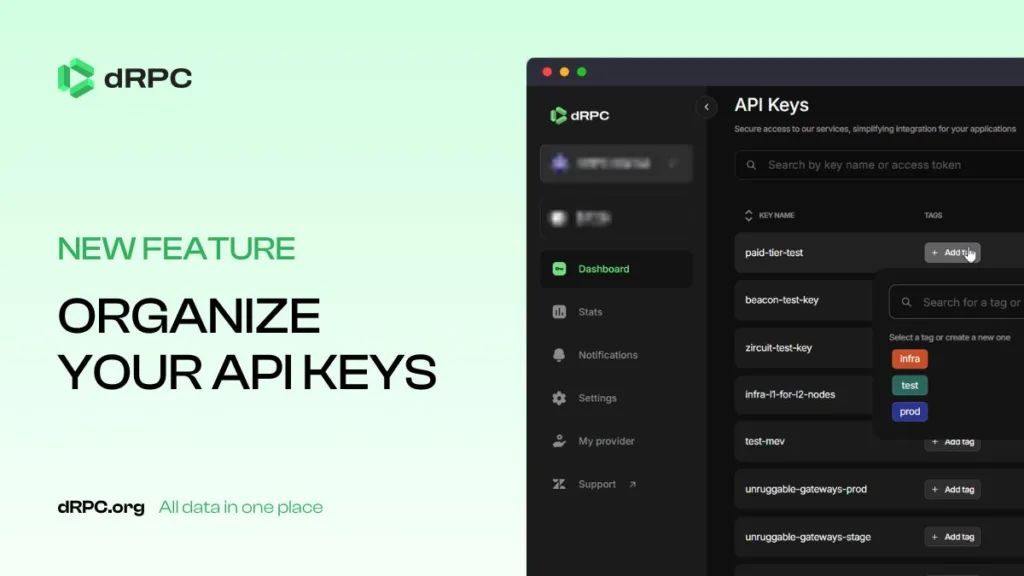Viewport: 1024px width, 576px height.
Task: Click the green maximize window button
Action: [581, 72]
